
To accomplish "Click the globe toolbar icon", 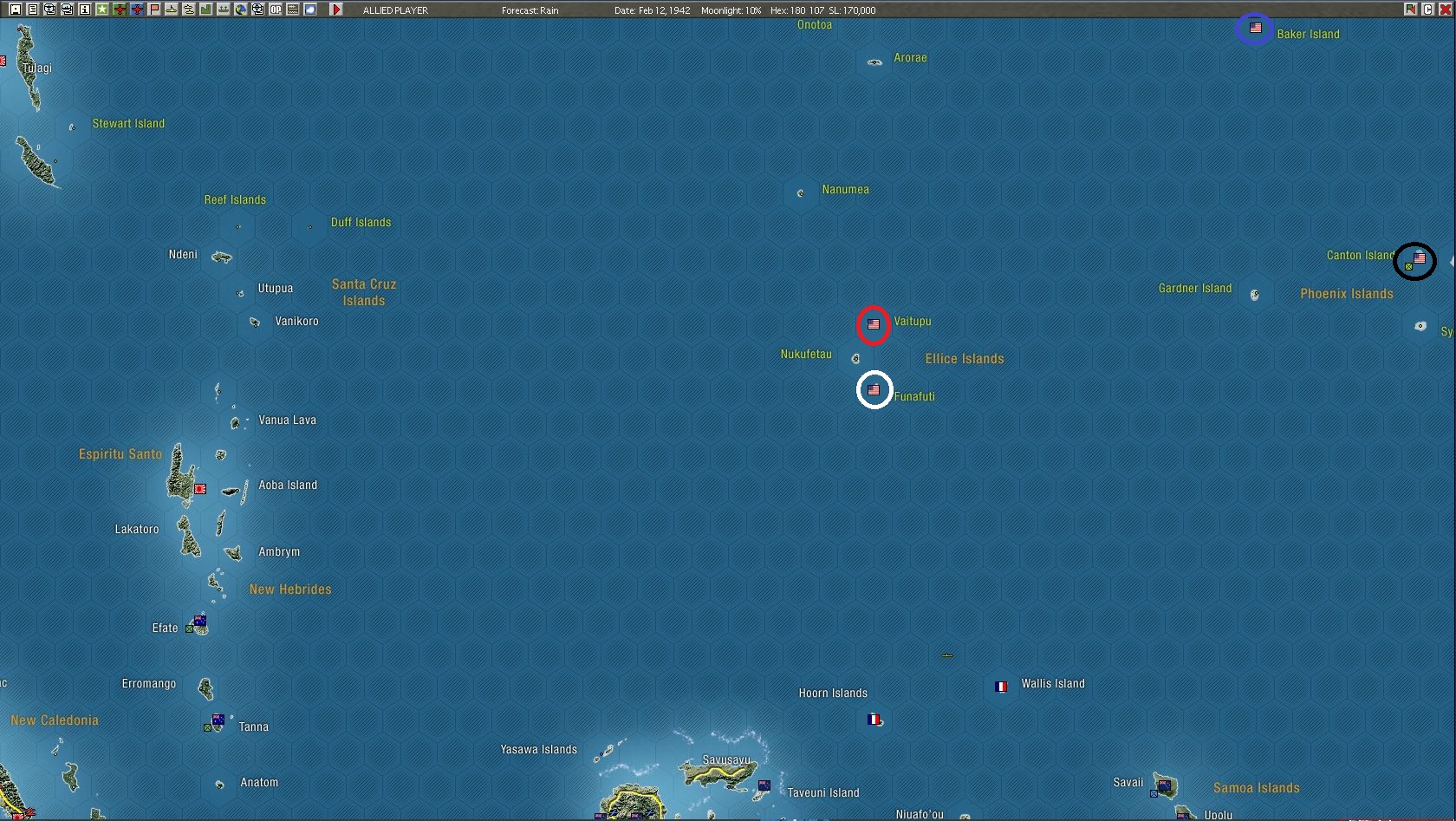I will [240, 10].
